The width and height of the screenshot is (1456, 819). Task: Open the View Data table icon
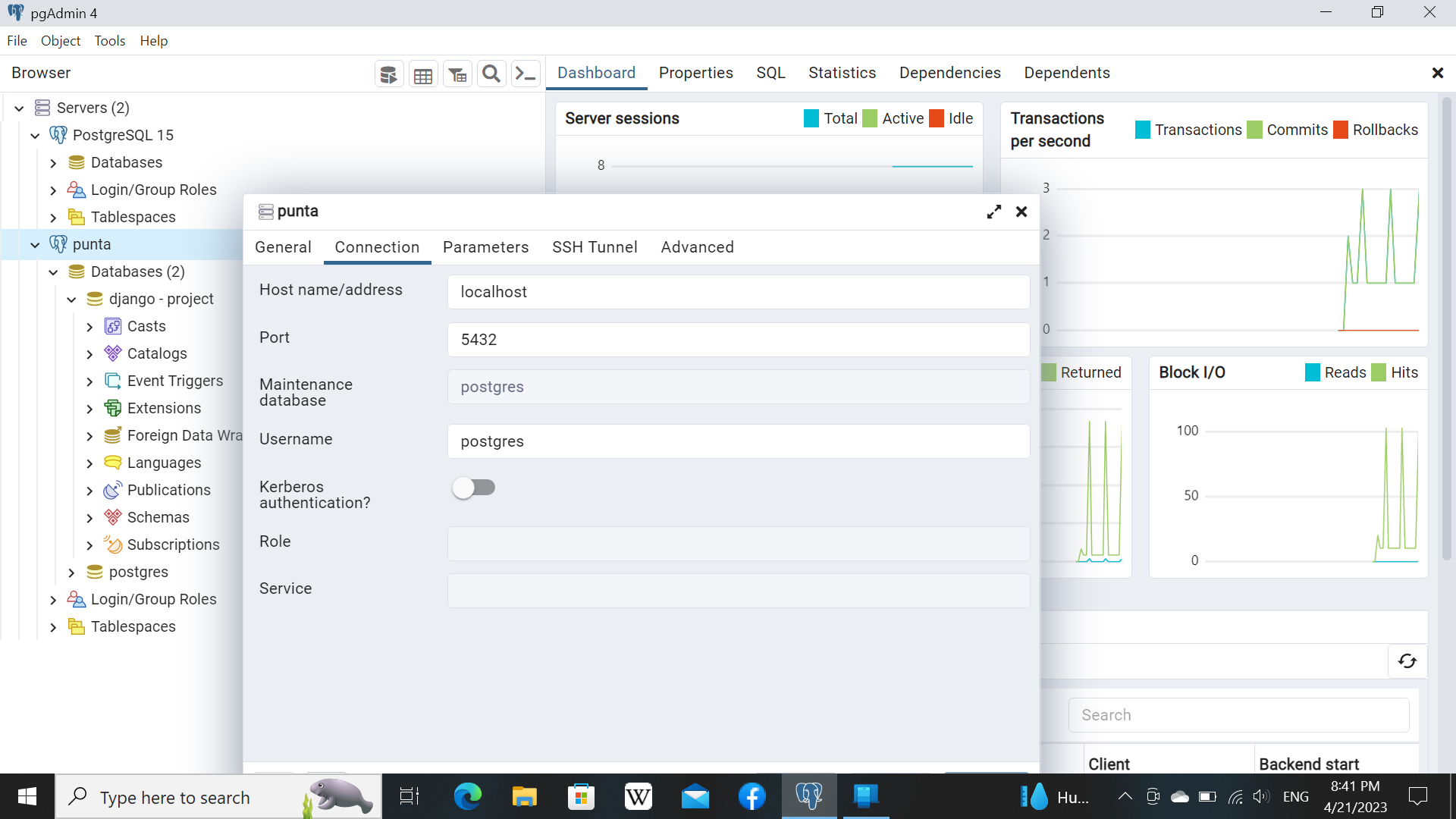[x=423, y=74]
